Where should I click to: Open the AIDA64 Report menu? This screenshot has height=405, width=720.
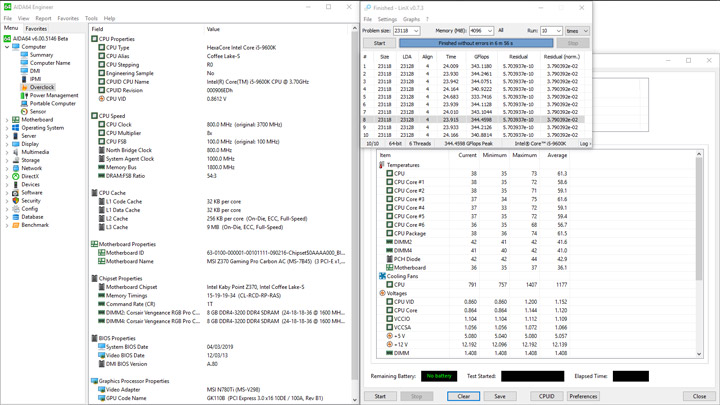coord(43,18)
